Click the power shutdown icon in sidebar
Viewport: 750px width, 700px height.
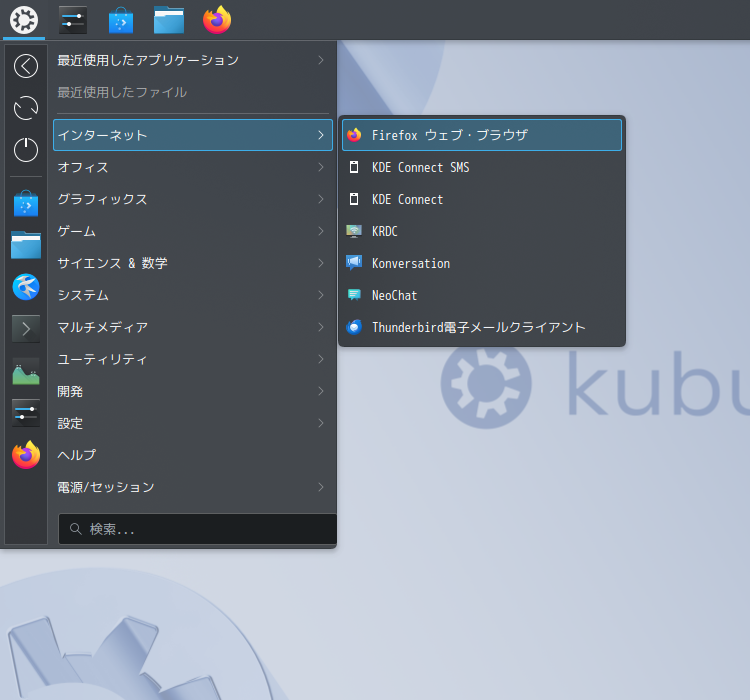(26, 150)
